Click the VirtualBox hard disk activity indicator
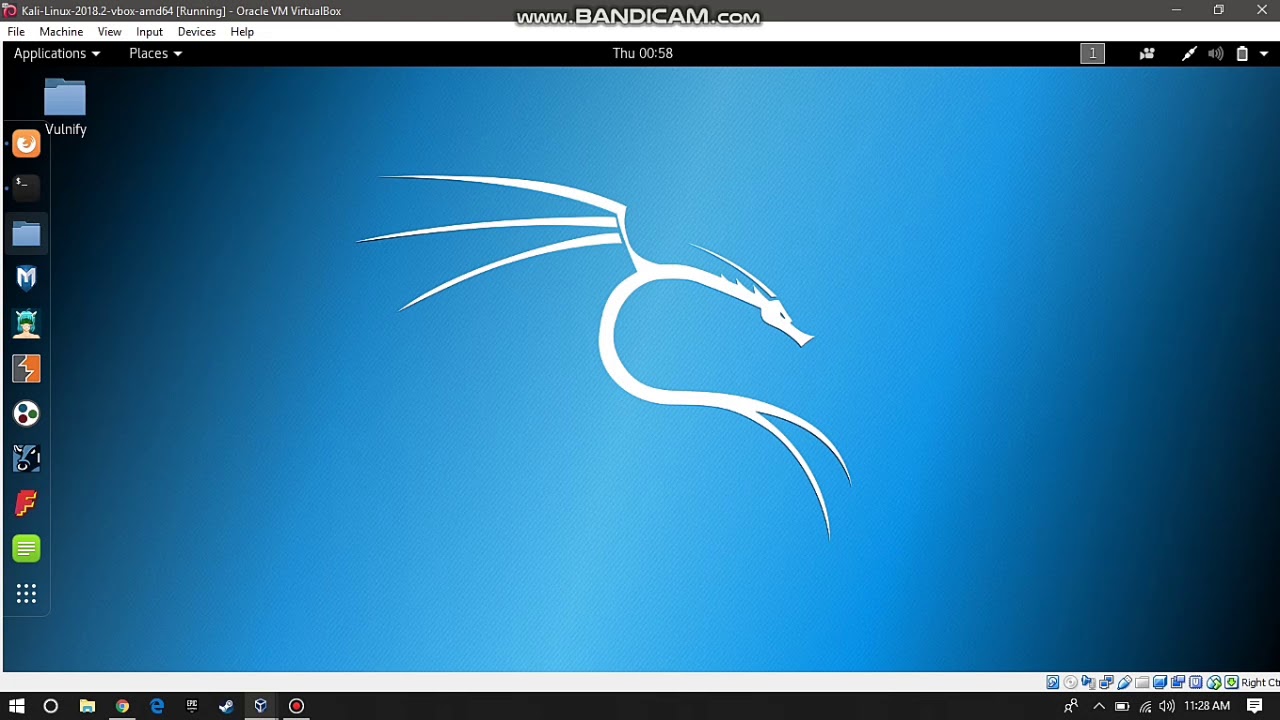Screen dimensions: 1280x720 pos(1053,682)
